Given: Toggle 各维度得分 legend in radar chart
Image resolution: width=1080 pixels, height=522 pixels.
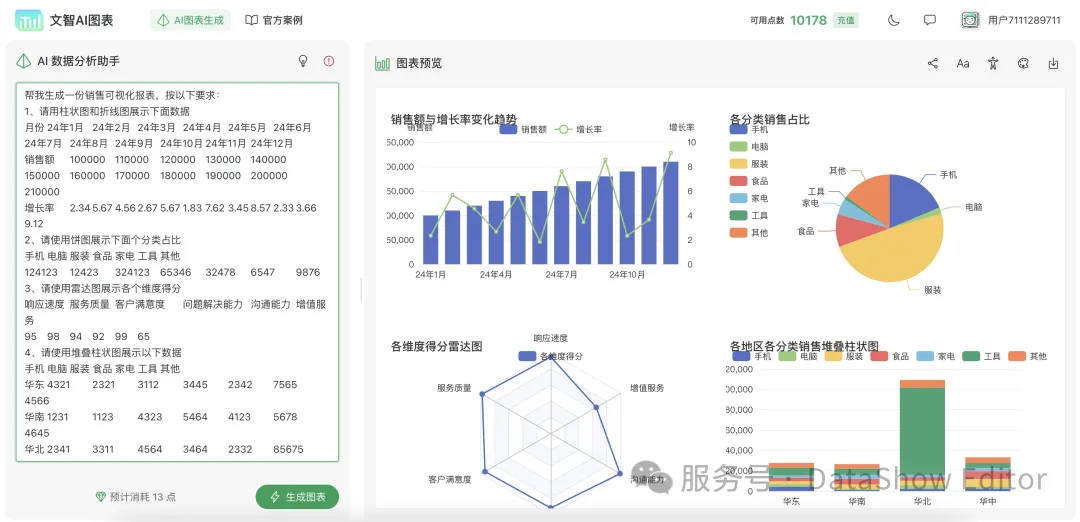Looking at the screenshot, I should click(550, 356).
